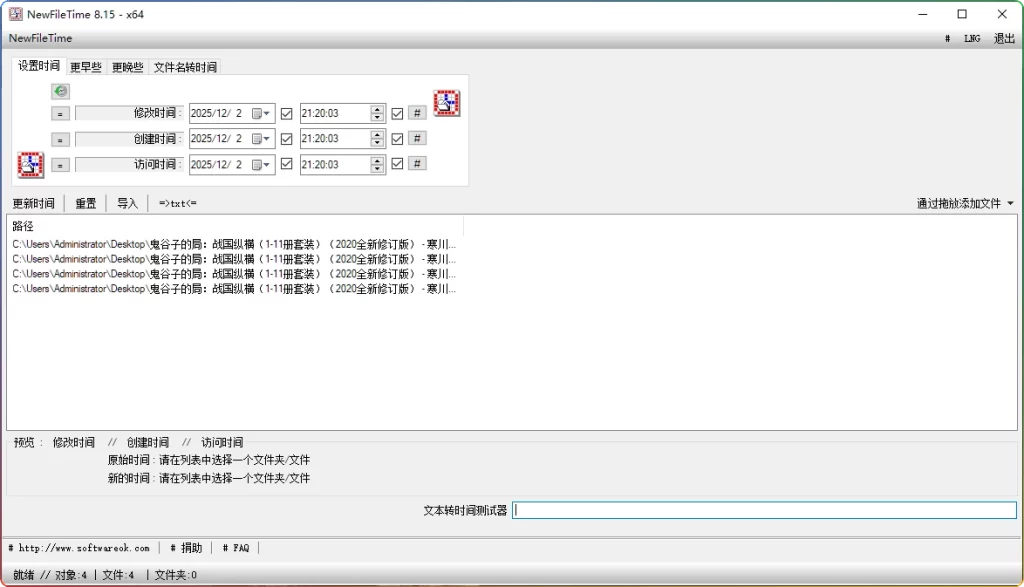Click the red drag-grabber icon beside 访问时间
Image resolution: width=1024 pixels, height=587 pixels.
tap(29, 165)
